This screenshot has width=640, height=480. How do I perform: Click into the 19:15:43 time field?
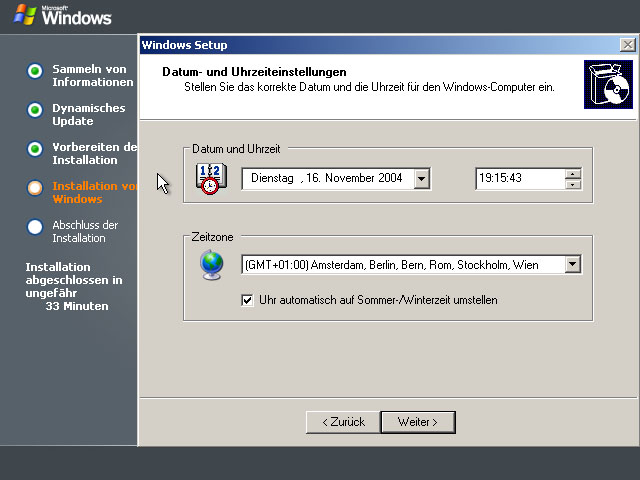tap(518, 179)
